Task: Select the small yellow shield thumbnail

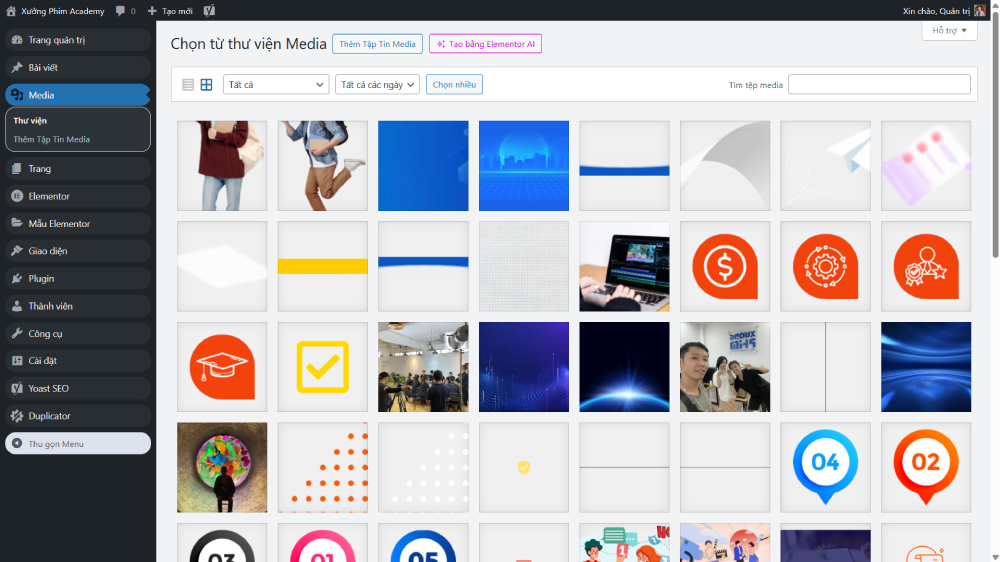Action: [524, 468]
